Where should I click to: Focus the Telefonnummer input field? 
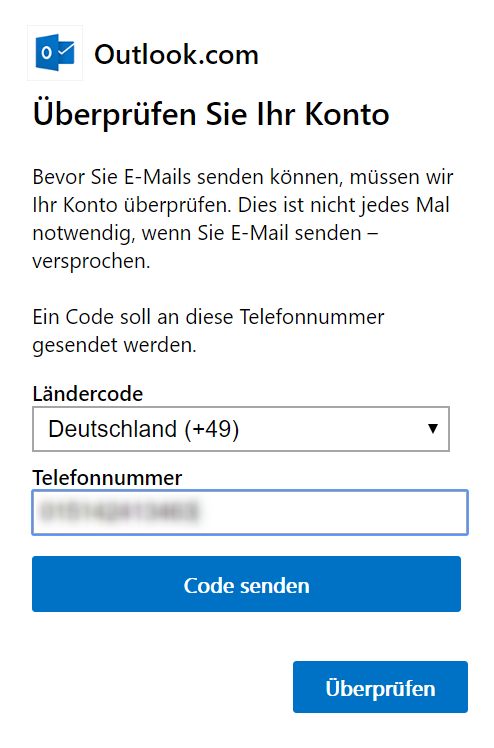[x=250, y=513]
